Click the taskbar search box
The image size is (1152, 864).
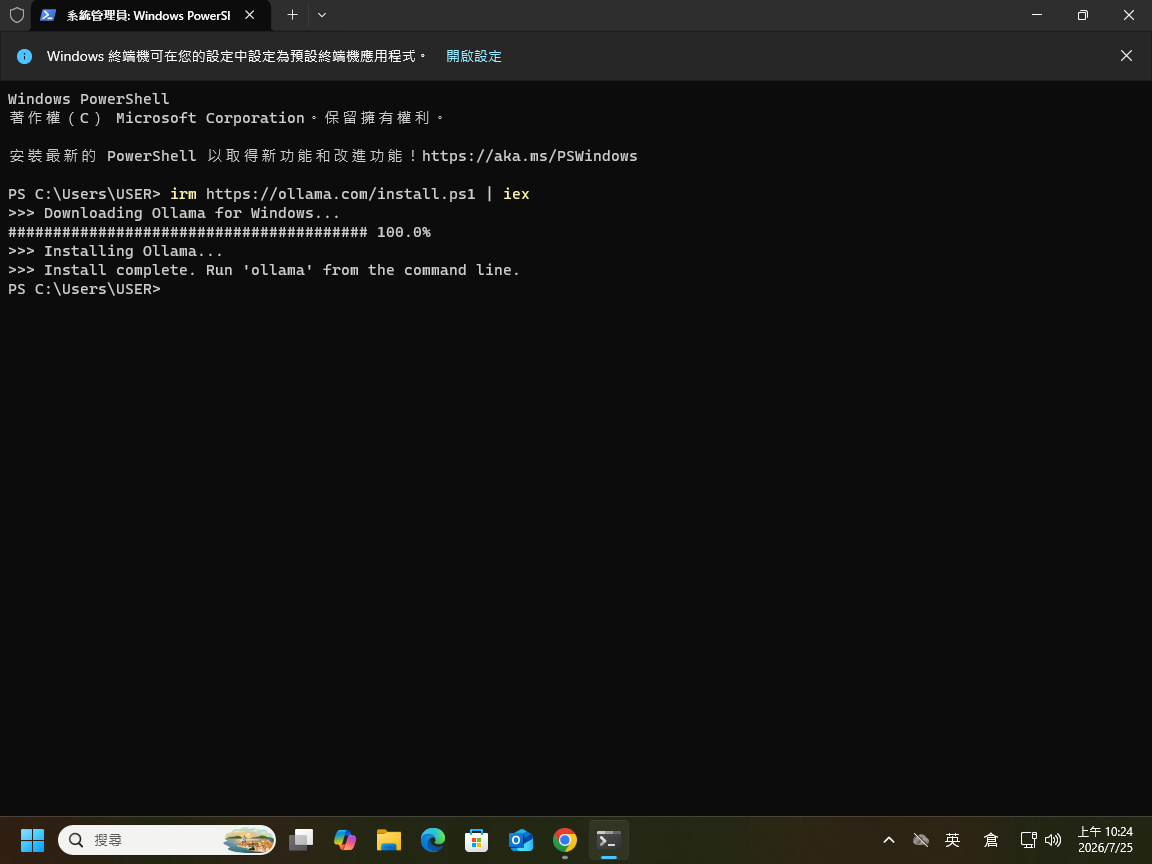point(167,840)
